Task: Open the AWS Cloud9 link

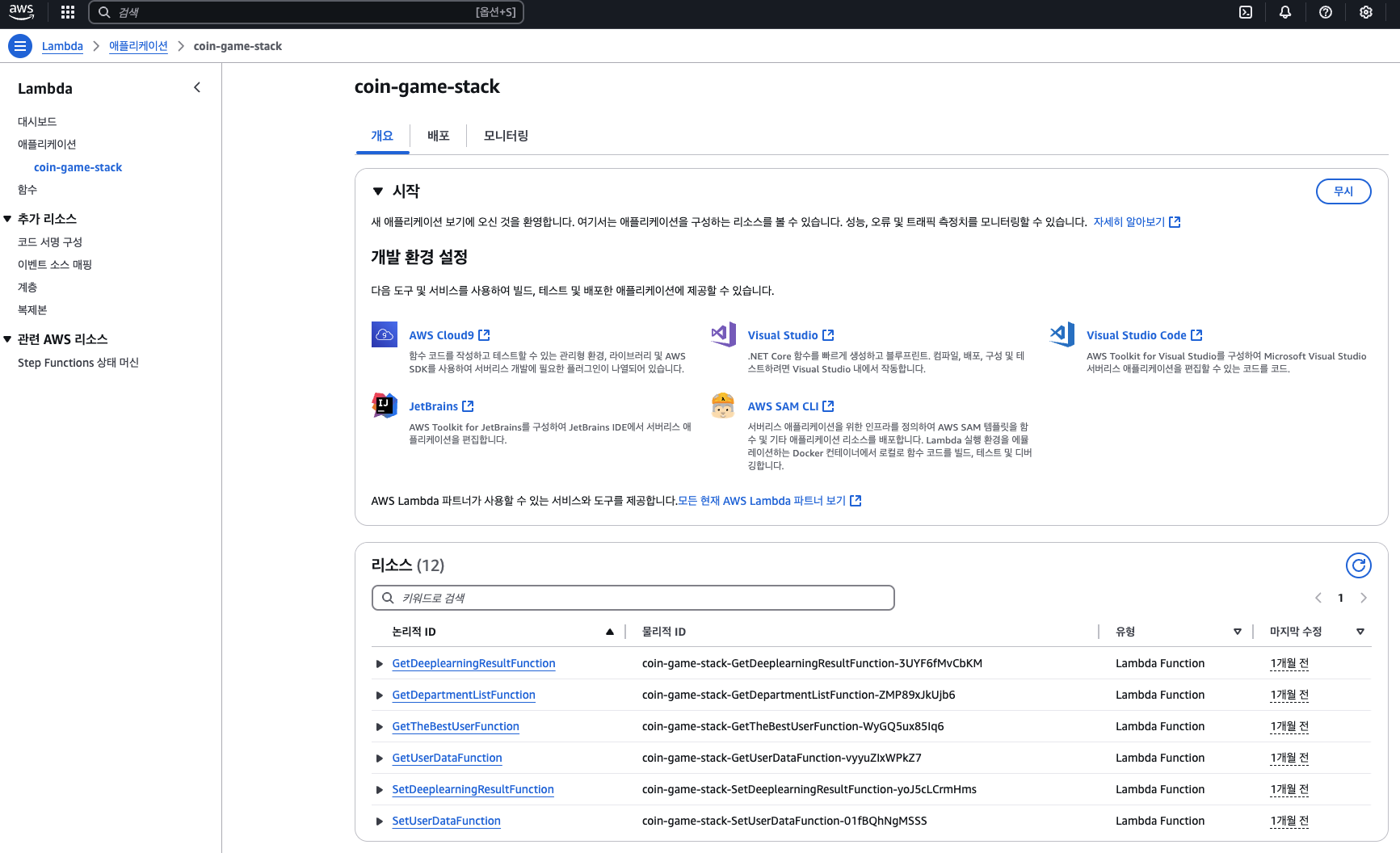Action: point(441,335)
